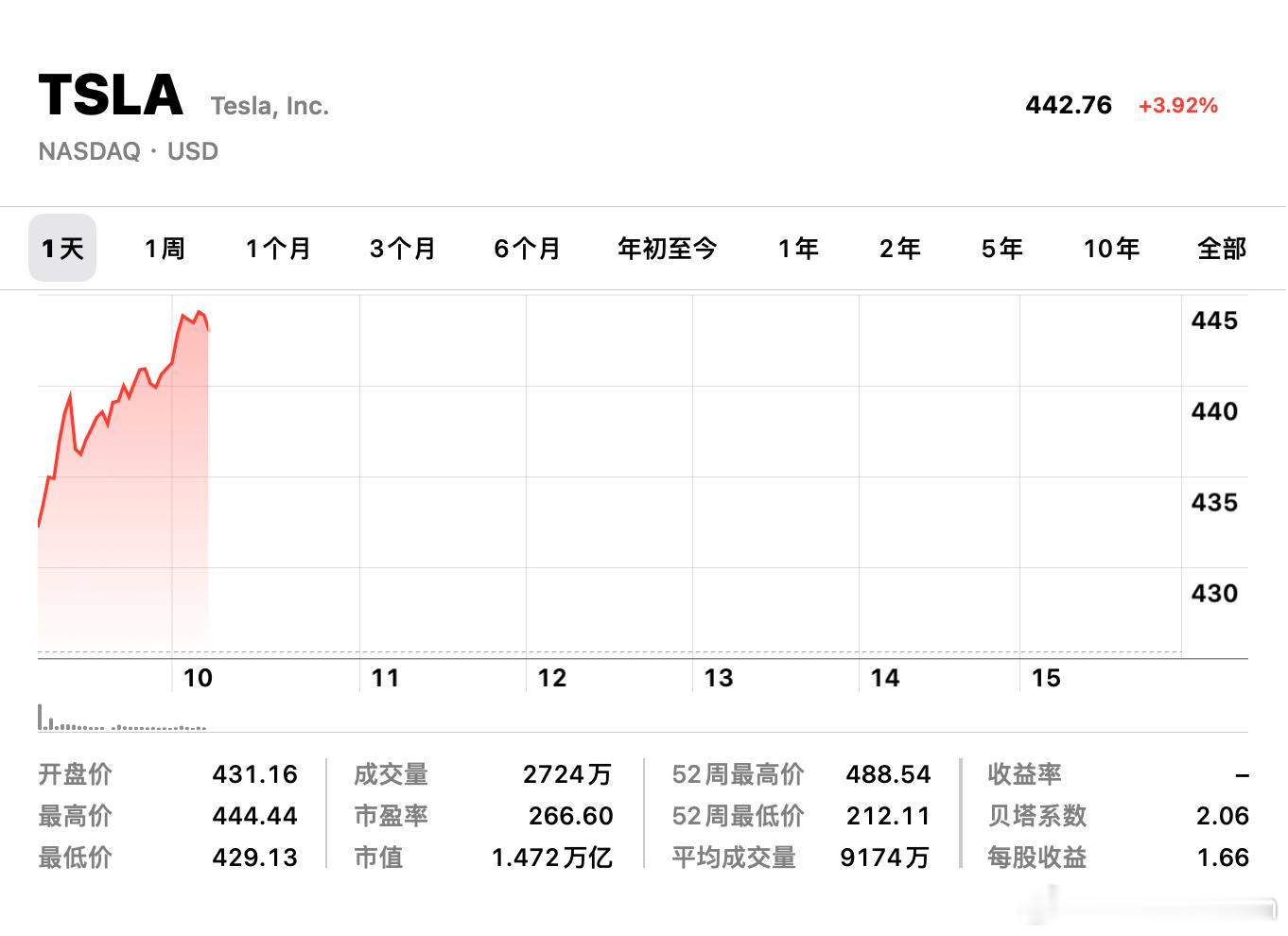
Task: Click the NASDAQ · USD exchange label
Action: 129,151
